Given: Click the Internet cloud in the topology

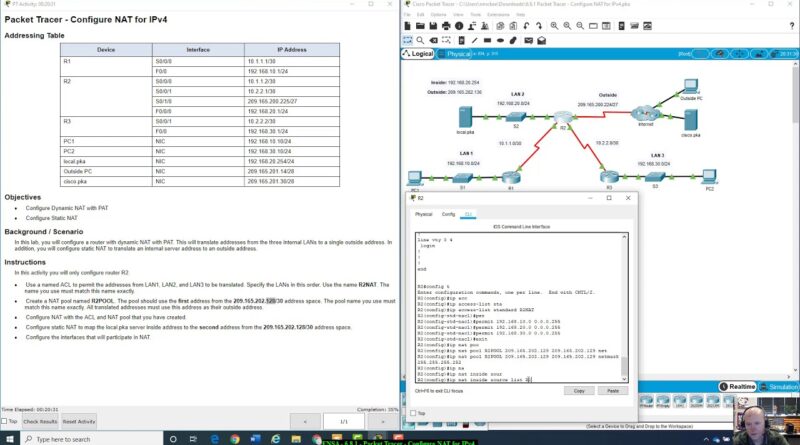Looking at the screenshot, I should 645,113.
